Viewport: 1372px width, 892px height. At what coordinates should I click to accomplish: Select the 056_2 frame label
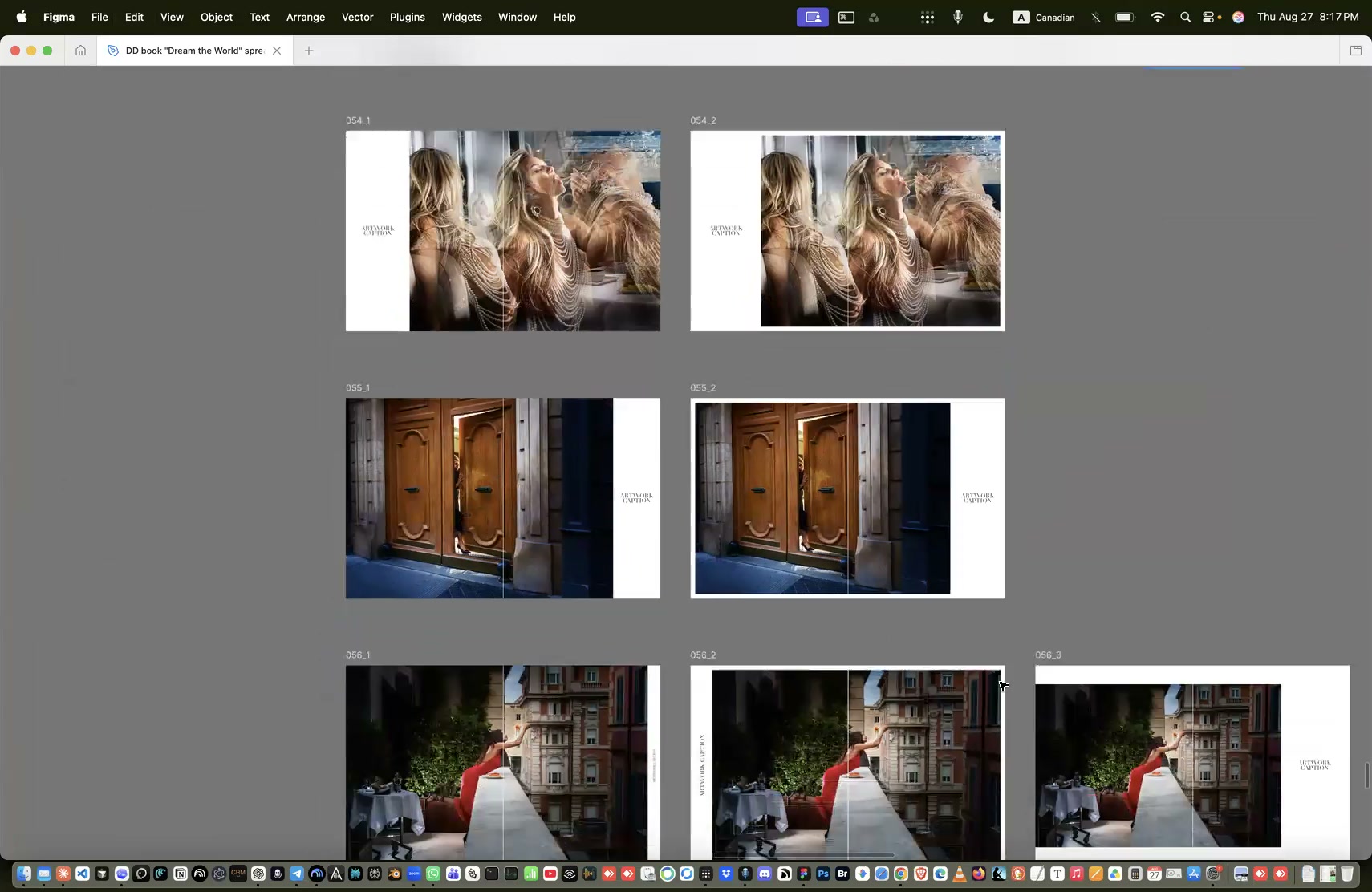click(703, 655)
